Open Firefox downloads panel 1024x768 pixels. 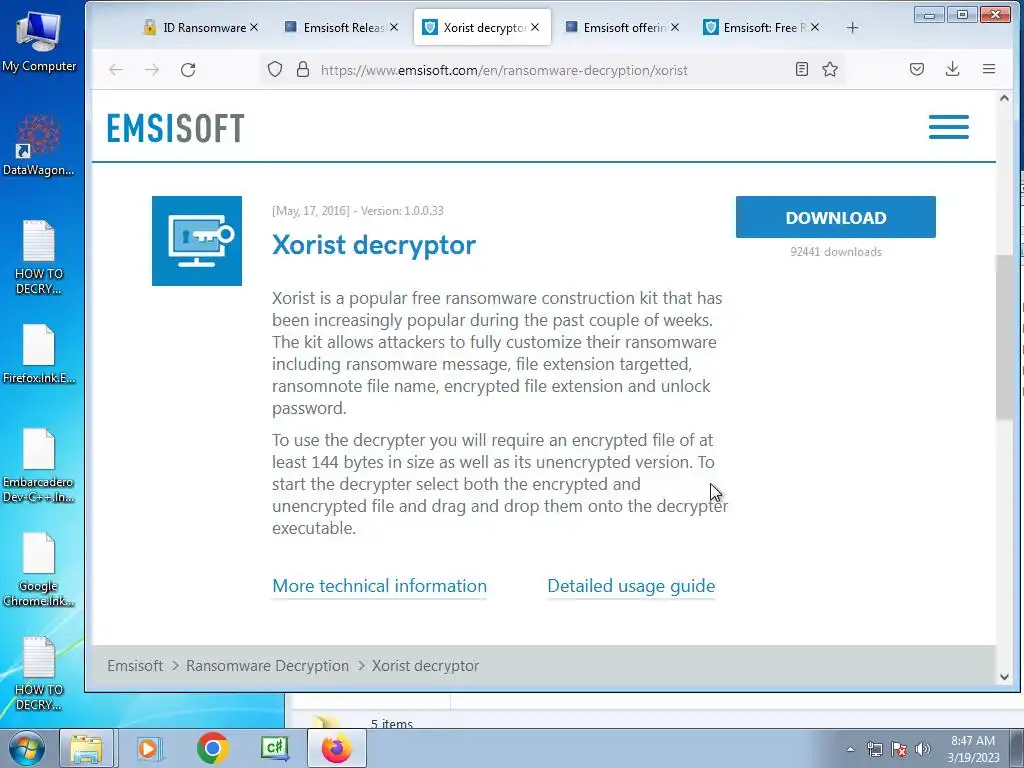[953, 69]
